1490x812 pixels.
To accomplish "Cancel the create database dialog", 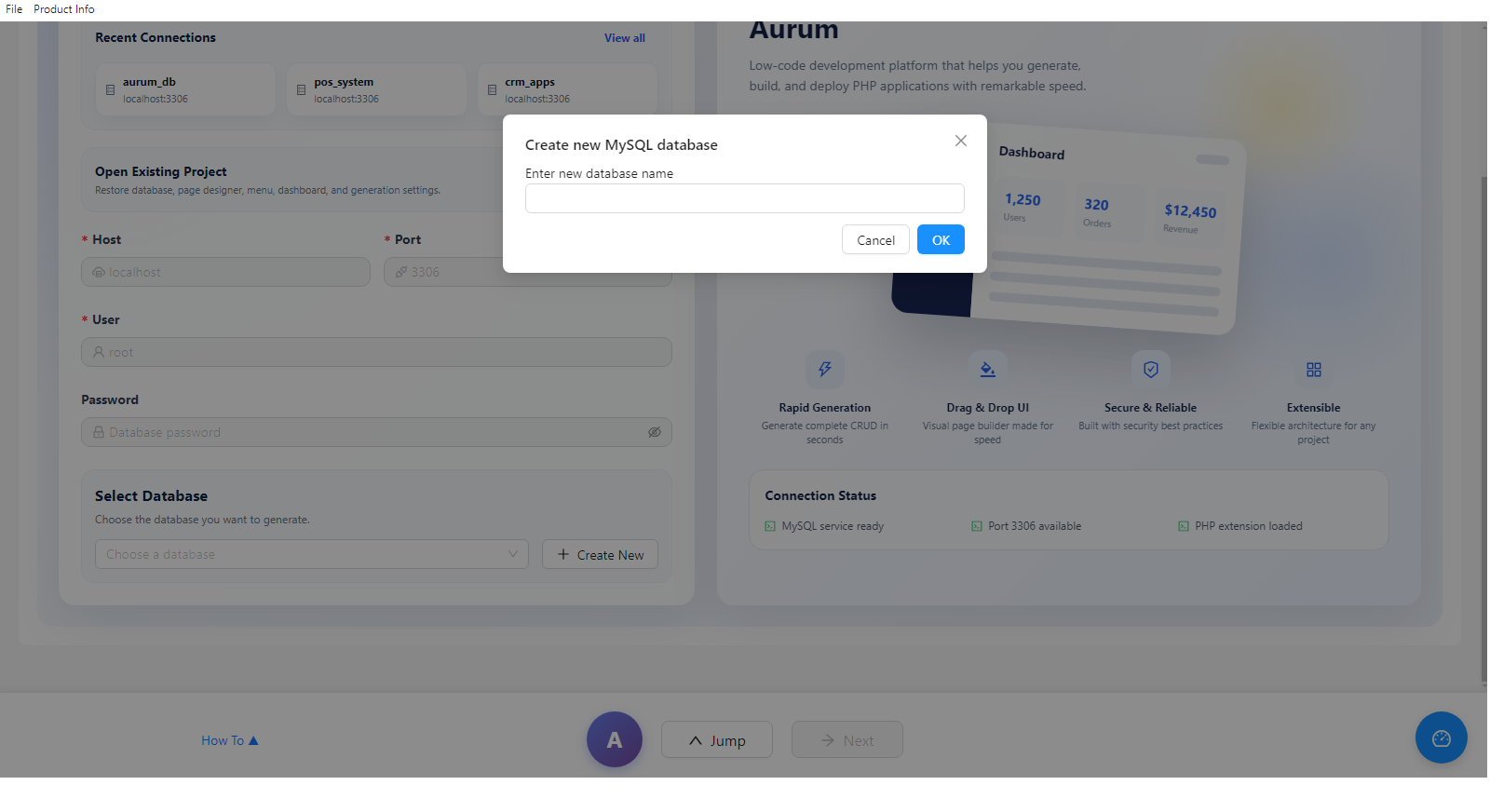I will coord(875,240).
